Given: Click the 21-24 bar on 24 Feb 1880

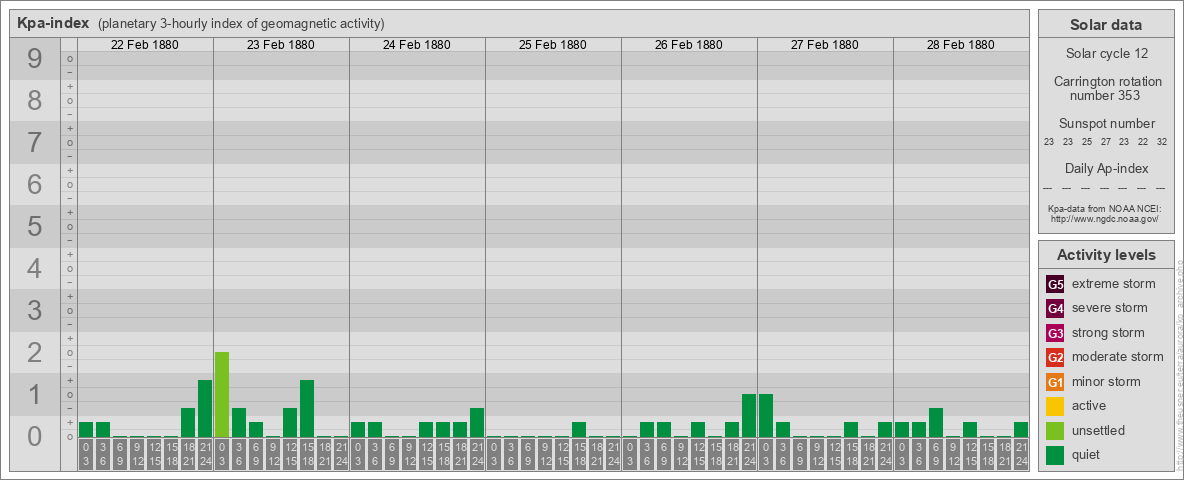Looking at the screenshot, I should pos(476,423).
